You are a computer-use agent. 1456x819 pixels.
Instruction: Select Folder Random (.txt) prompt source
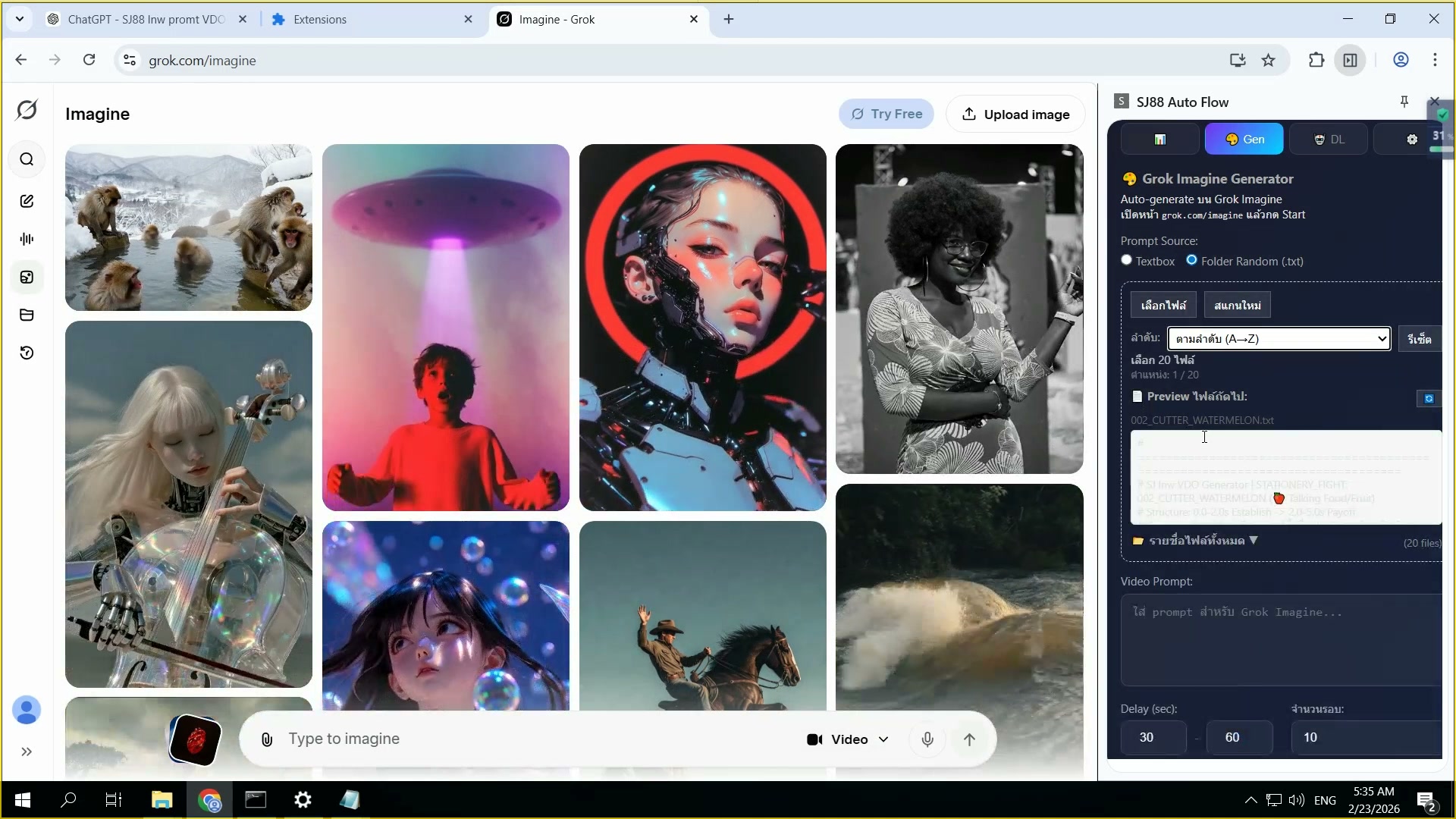(x=1193, y=260)
